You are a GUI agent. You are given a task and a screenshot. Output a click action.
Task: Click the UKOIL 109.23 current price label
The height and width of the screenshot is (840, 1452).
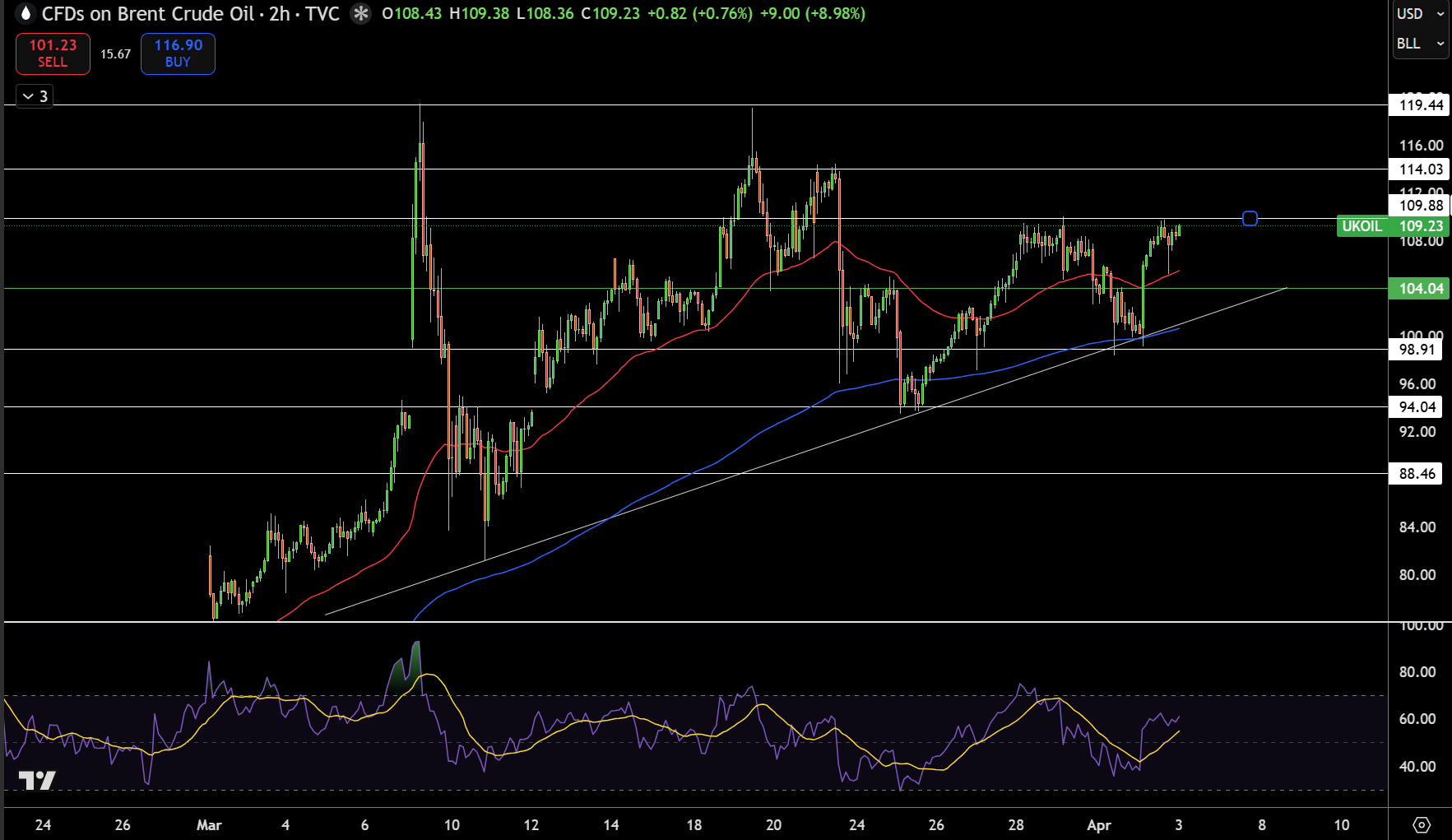[x=1392, y=226]
